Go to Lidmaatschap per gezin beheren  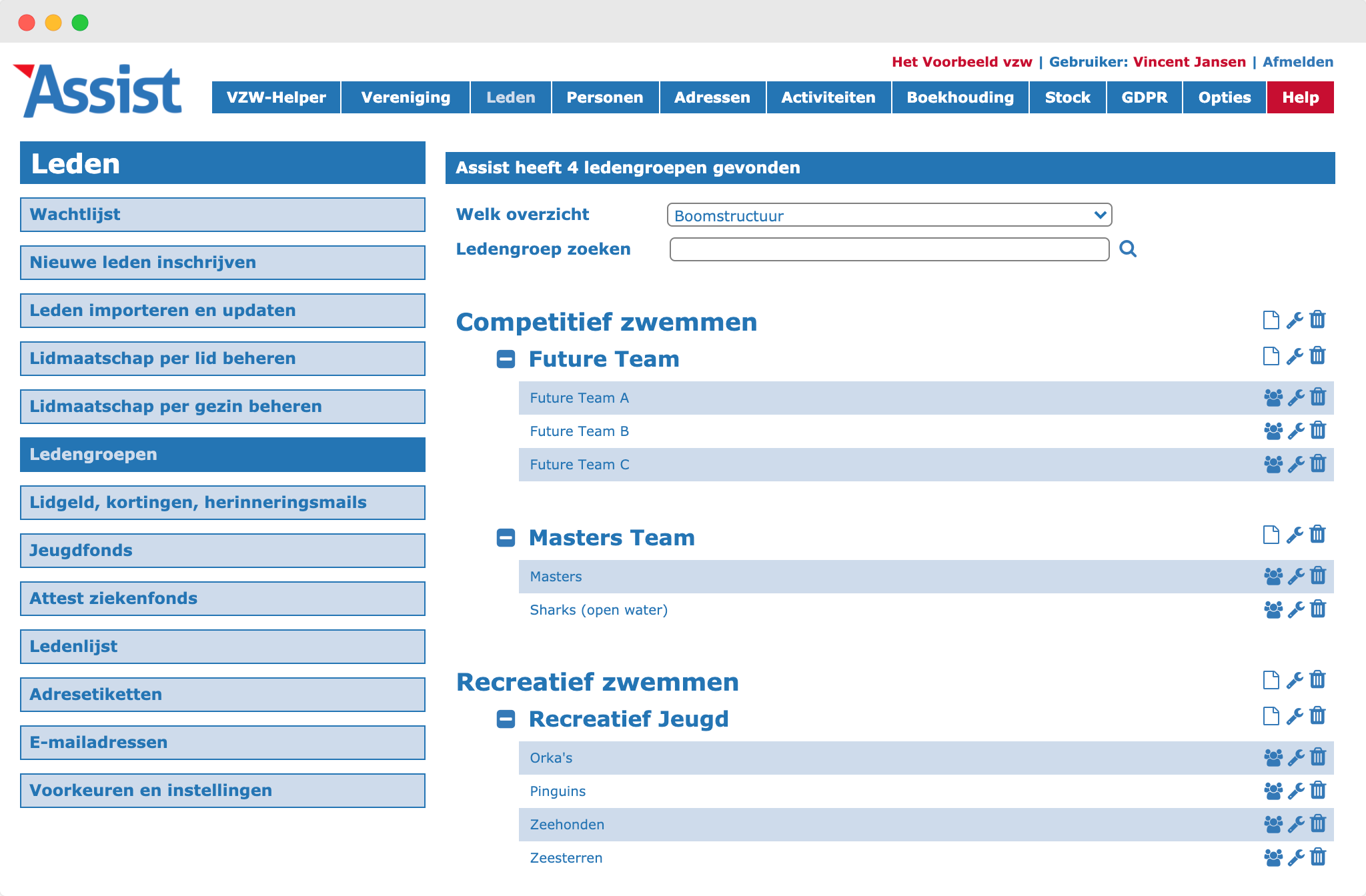pyautogui.click(x=223, y=407)
